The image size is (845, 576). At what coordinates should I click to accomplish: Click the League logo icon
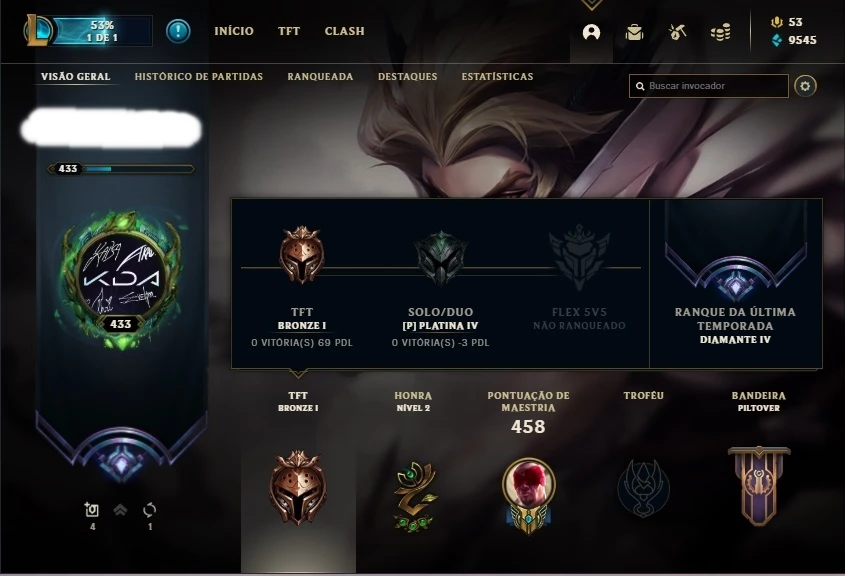[38, 30]
